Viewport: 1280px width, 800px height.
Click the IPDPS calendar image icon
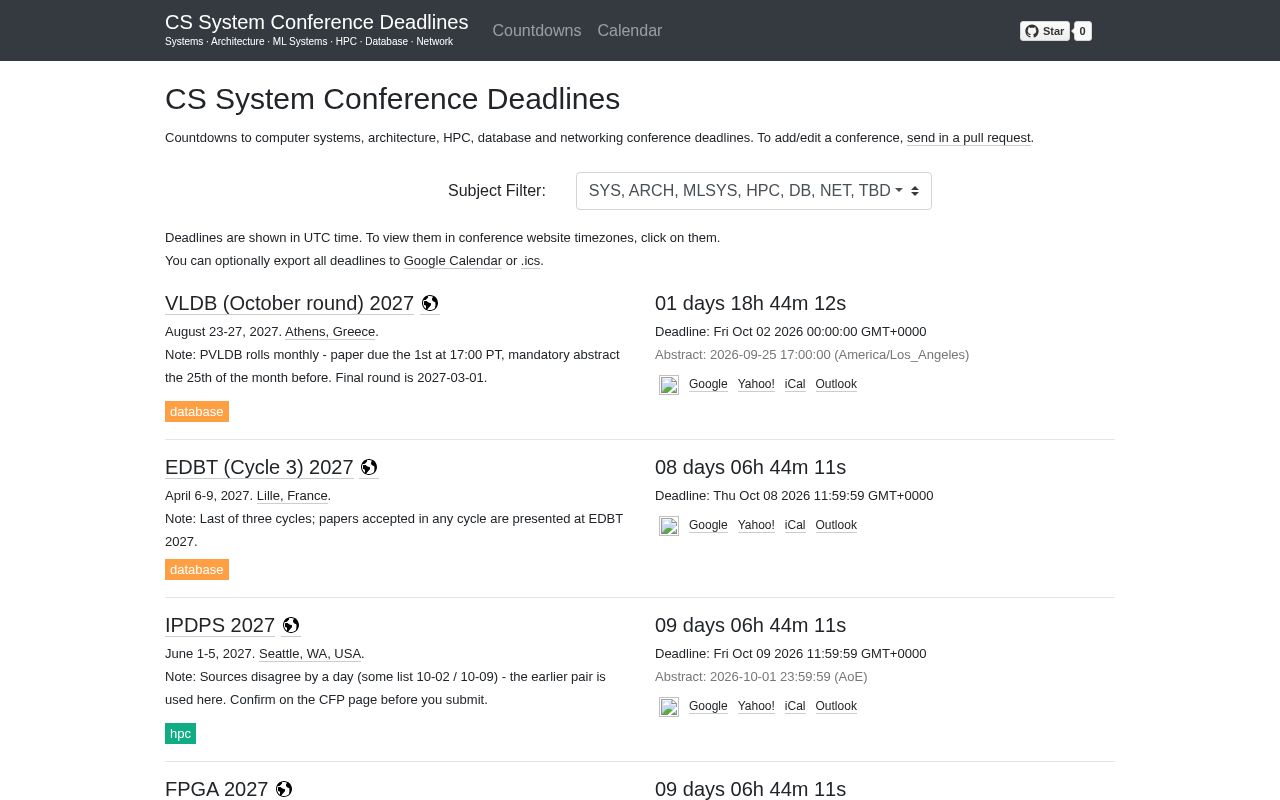point(669,707)
